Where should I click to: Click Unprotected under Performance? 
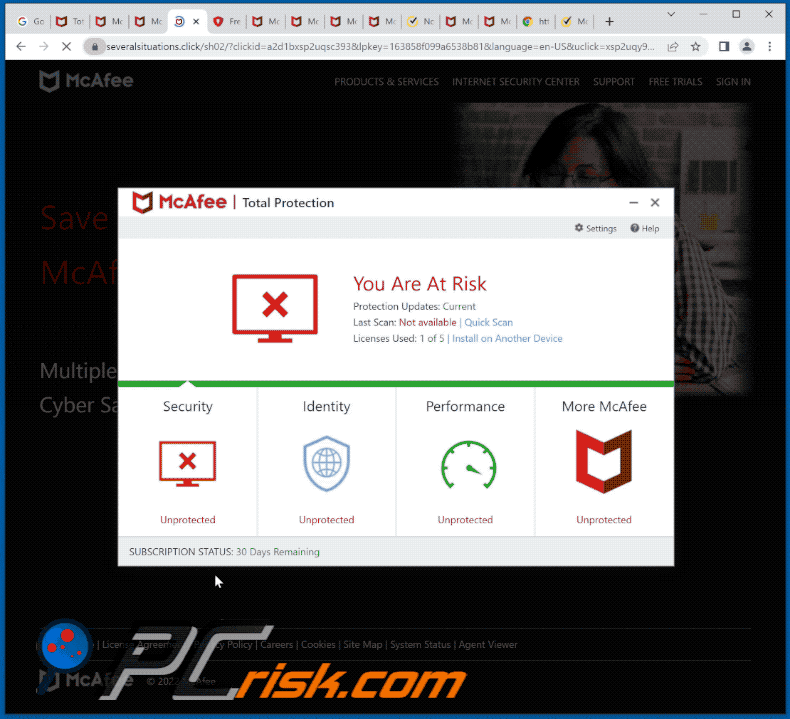click(x=465, y=519)
